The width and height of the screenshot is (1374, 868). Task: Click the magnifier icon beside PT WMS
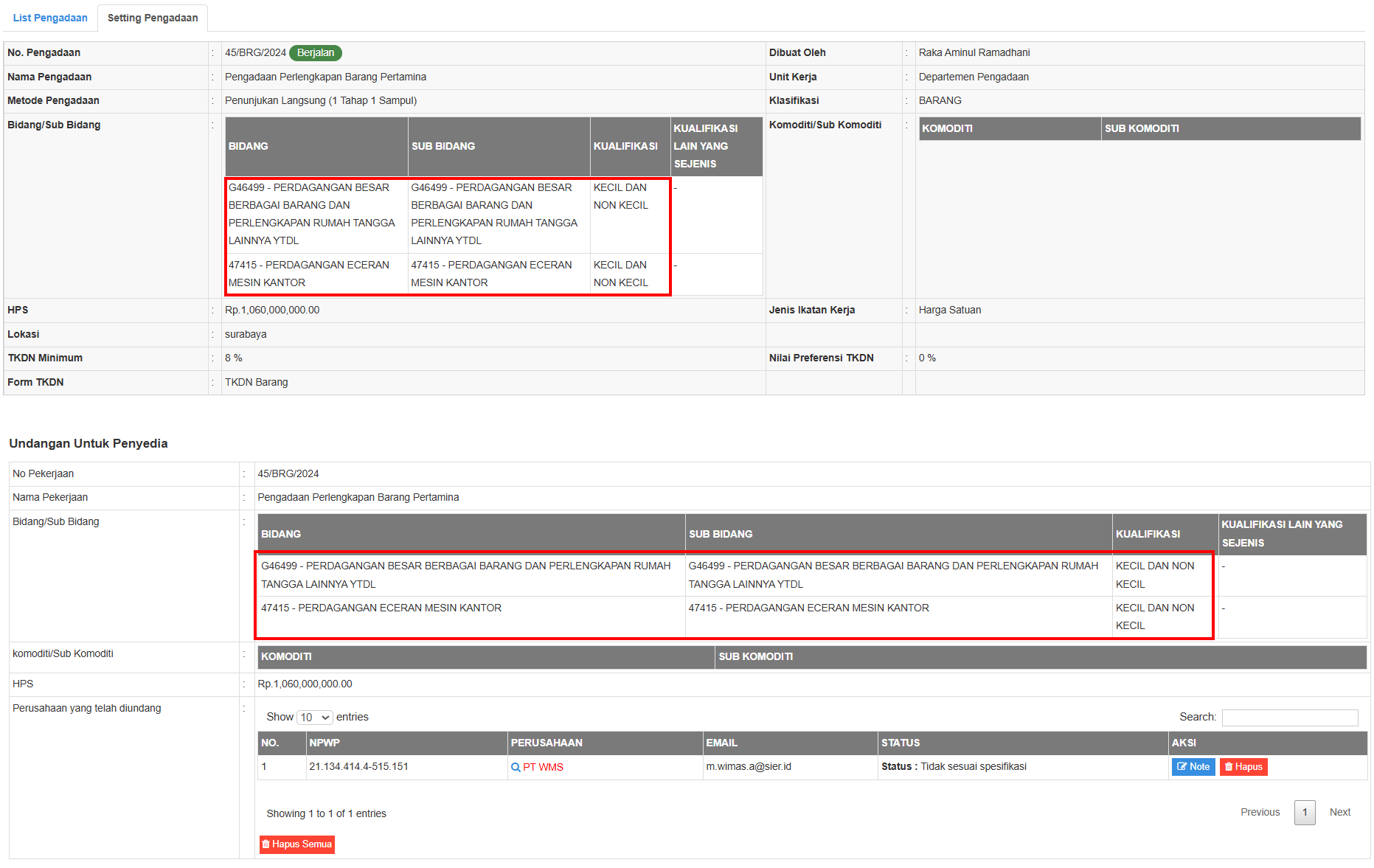pyautogui.click(x=516, y=768)
